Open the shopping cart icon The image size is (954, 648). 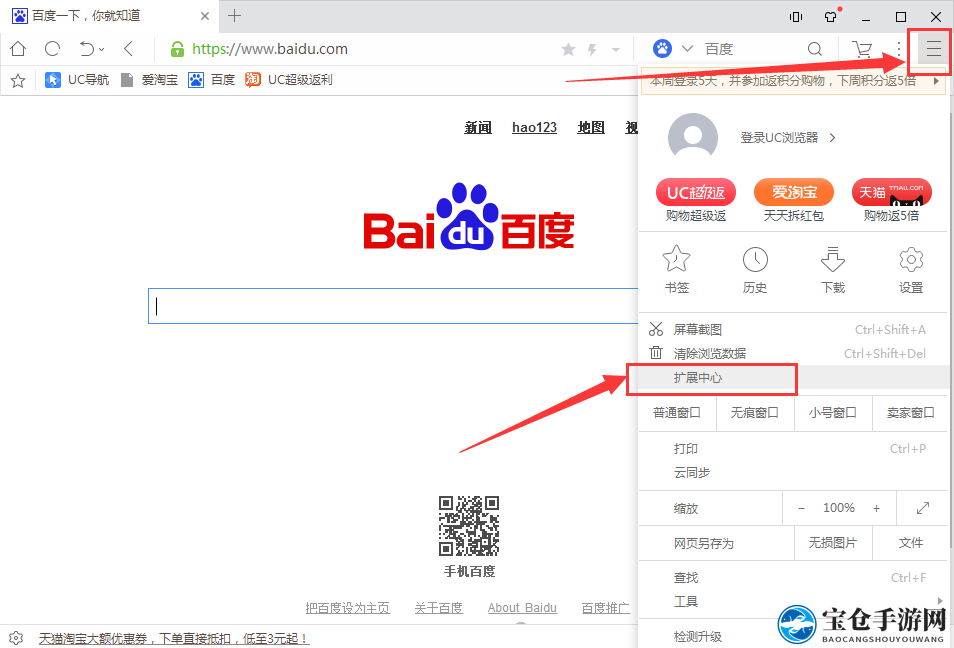click(x=862, y=49)
